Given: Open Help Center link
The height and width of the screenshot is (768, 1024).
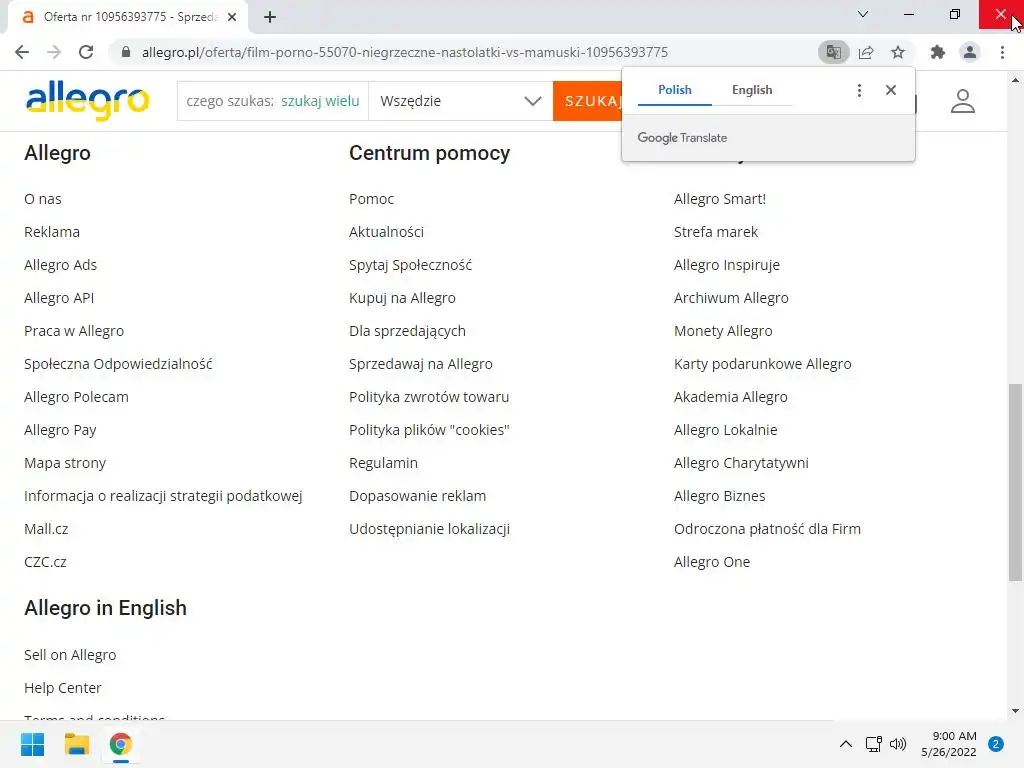Looking at the screenshot, I should (x=63, y=688).
